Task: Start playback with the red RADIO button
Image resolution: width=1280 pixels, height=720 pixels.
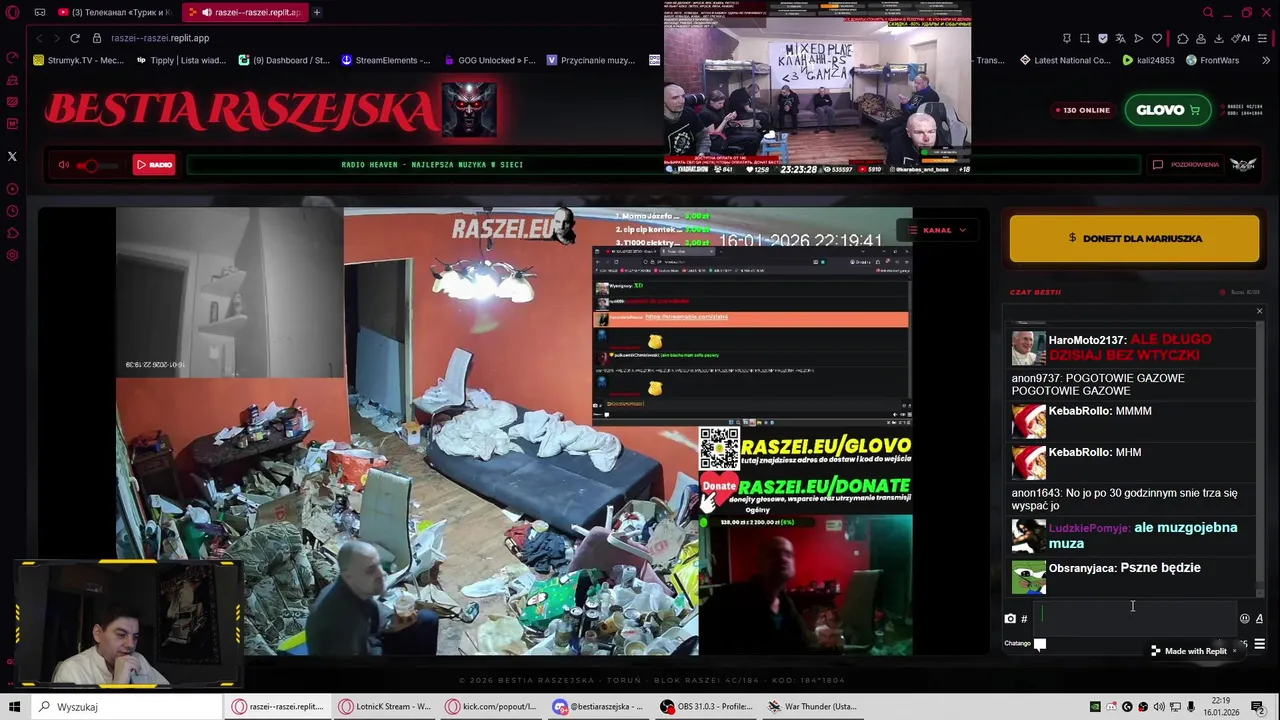Action: [x=154, y=165]
